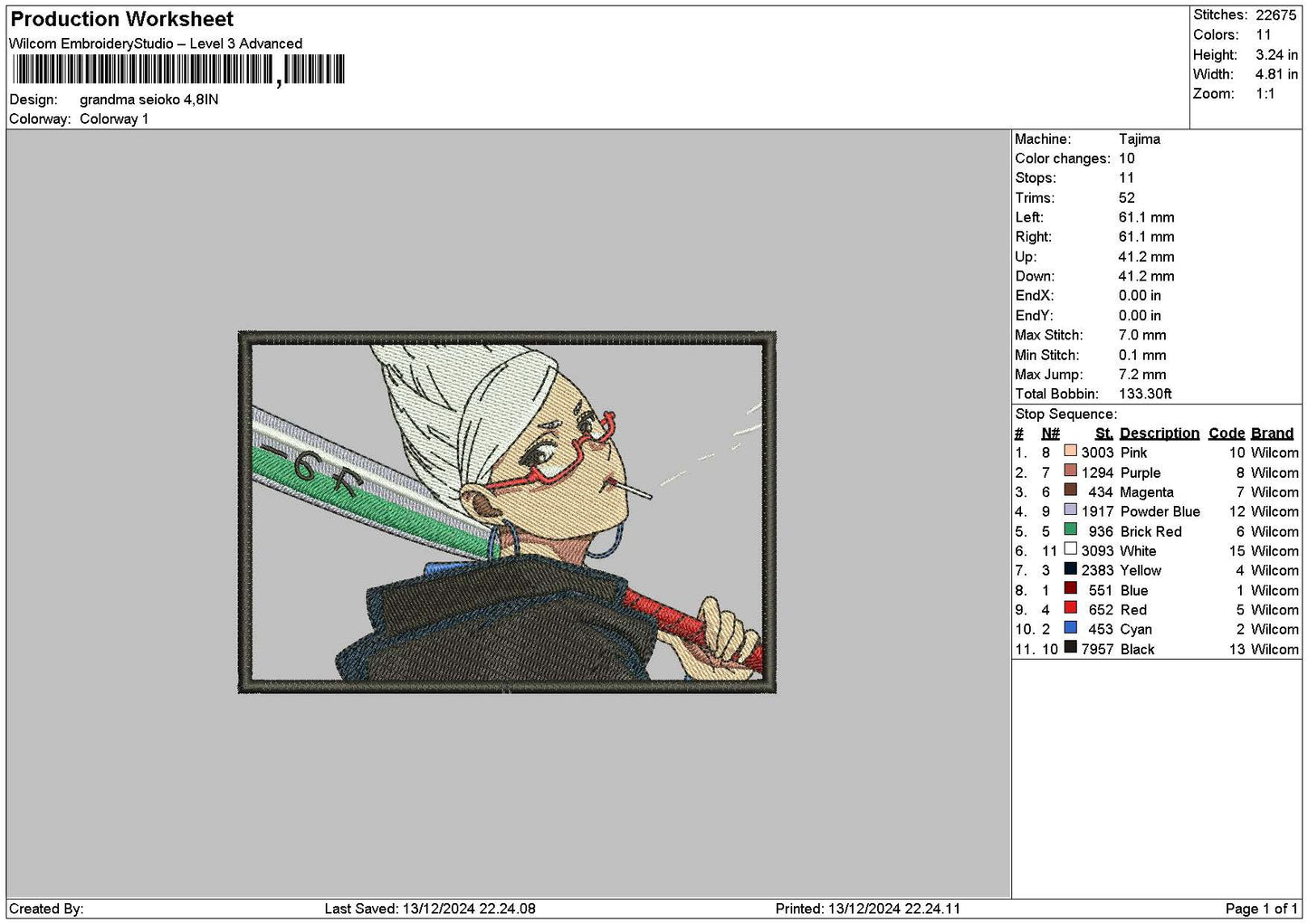Screen dimensions: 1308x924
Task: Select the Right extent value
Action: (x=1147, y=237)
